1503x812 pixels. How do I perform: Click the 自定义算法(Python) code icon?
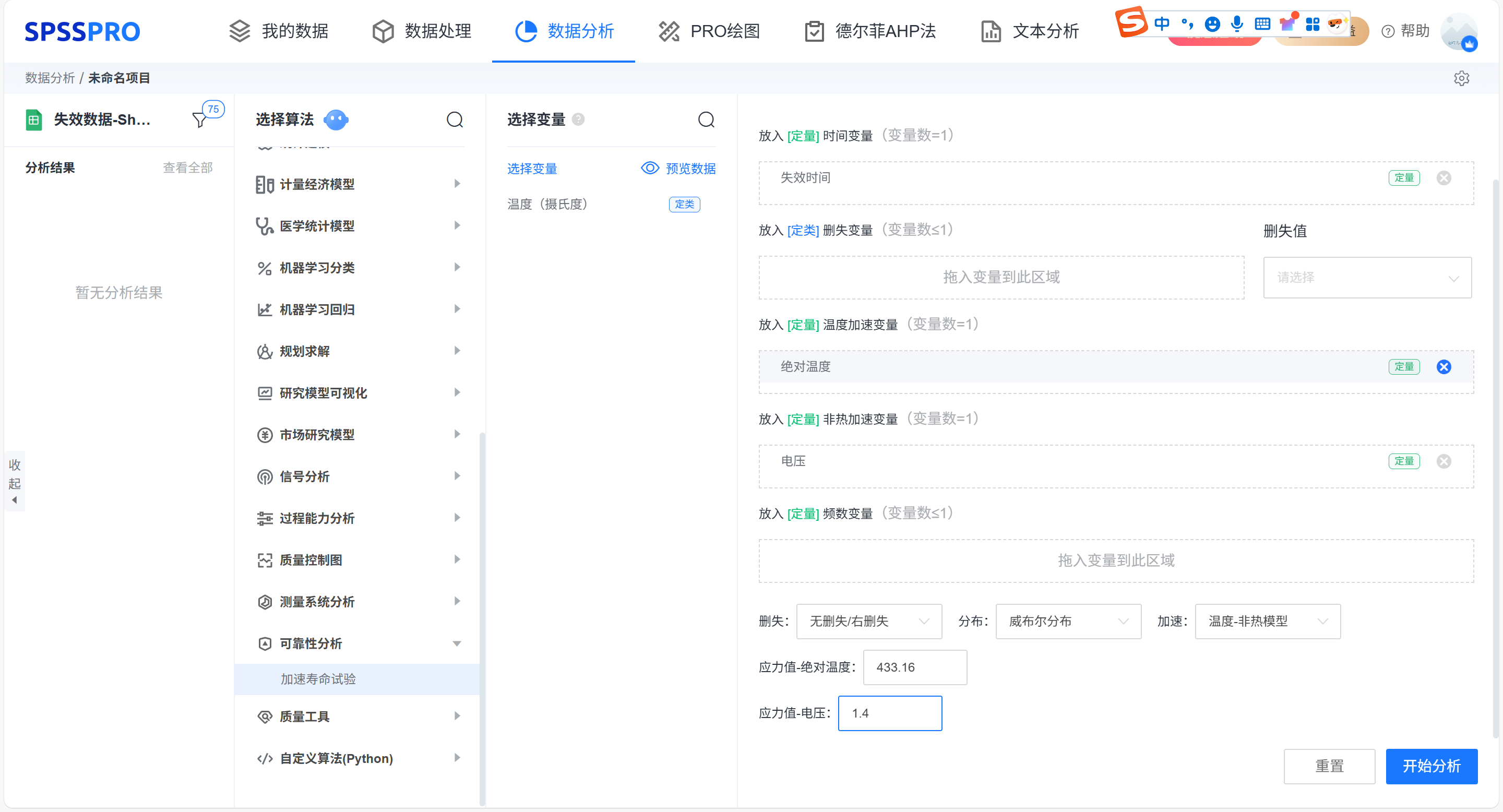pos(264,758)
